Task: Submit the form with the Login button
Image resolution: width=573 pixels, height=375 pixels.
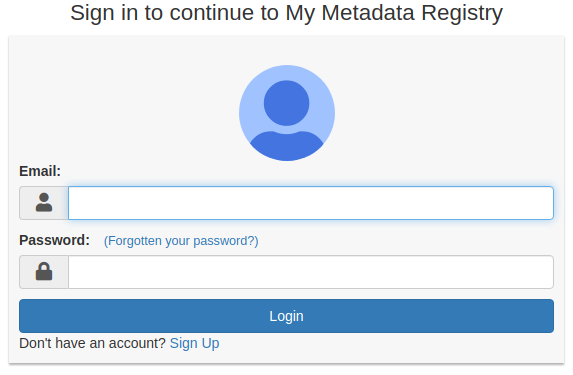Action: click(286, 316)
